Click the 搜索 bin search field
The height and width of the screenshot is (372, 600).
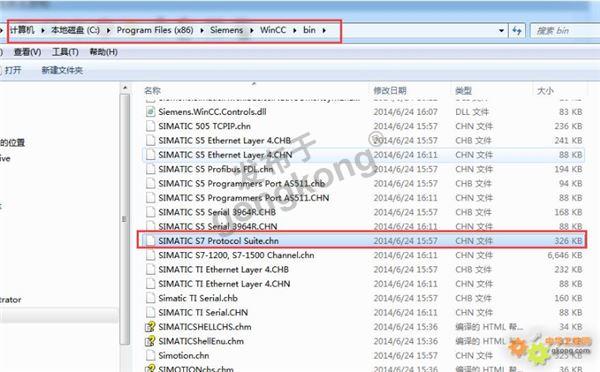566,31
